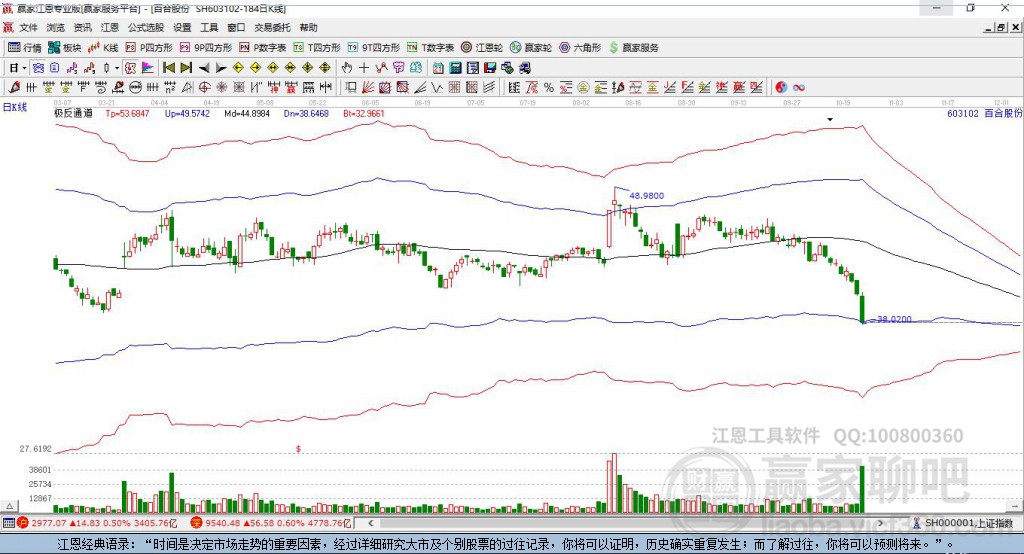Expand the candlestick style dropdown arrow
Image resolution: width=1024 pixels, height=554 pixels.
click(x=117, y=68)
